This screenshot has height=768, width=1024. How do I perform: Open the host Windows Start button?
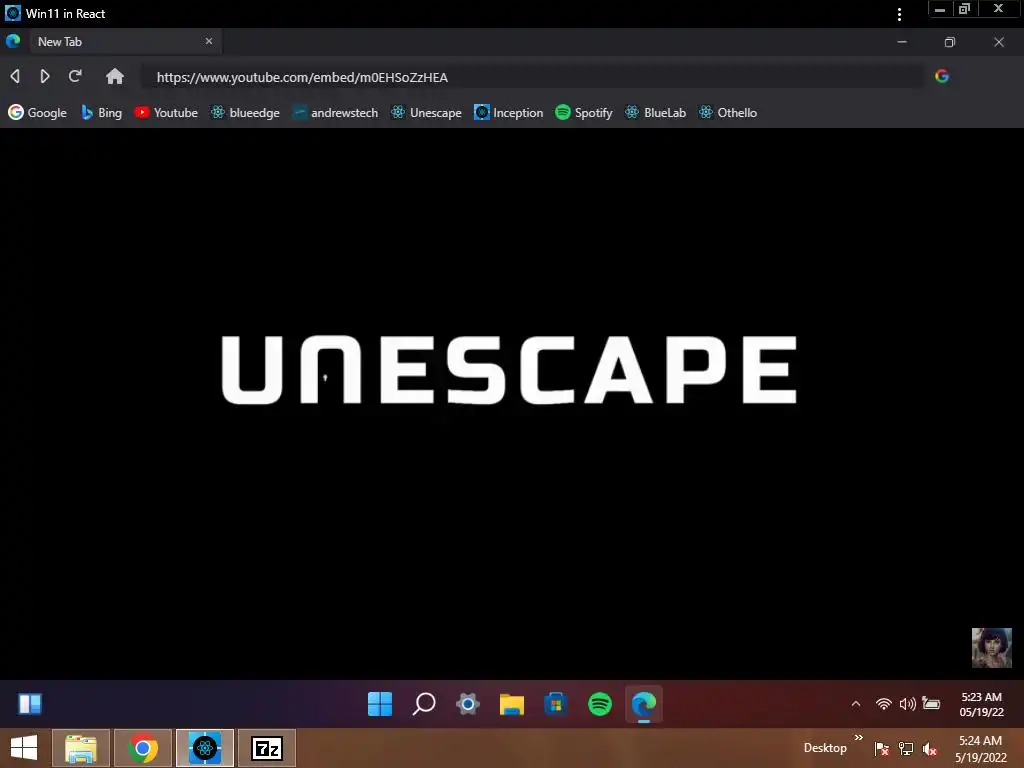(24, 748)
